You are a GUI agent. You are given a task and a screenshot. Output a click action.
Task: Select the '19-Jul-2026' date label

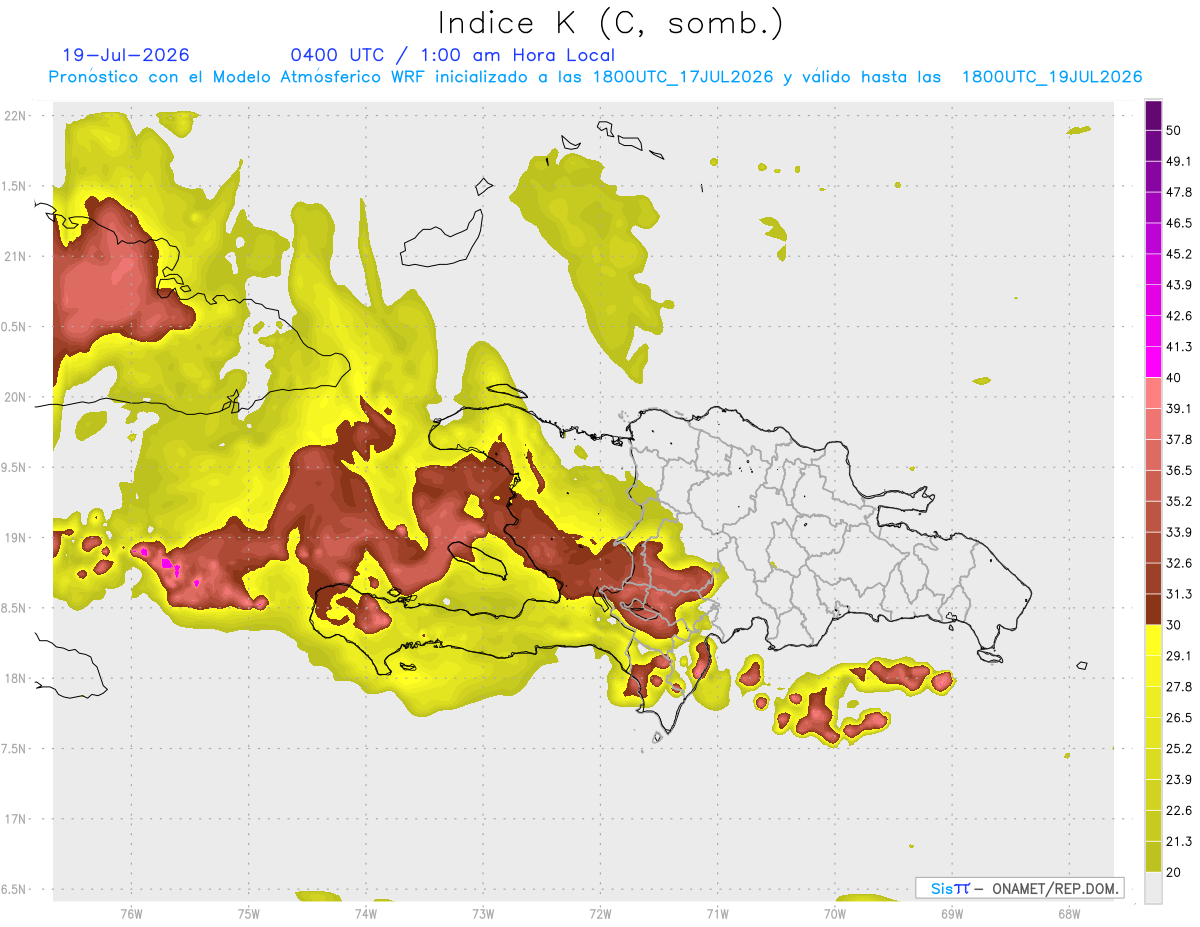click(x=125, y=55)
